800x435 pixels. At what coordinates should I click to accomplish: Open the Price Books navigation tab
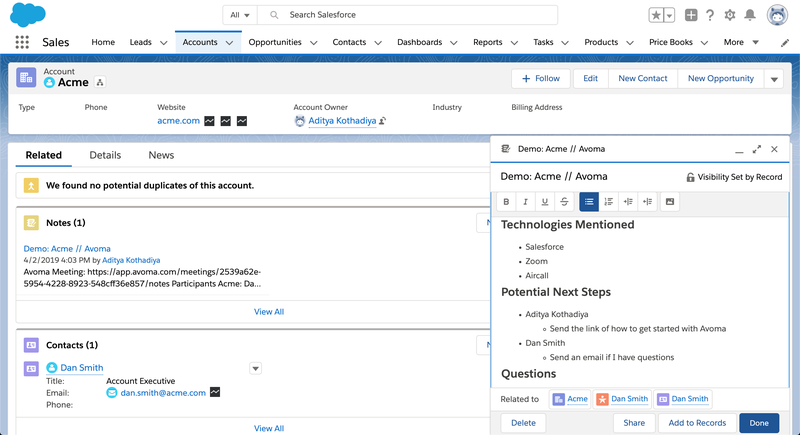pos(671,42)
